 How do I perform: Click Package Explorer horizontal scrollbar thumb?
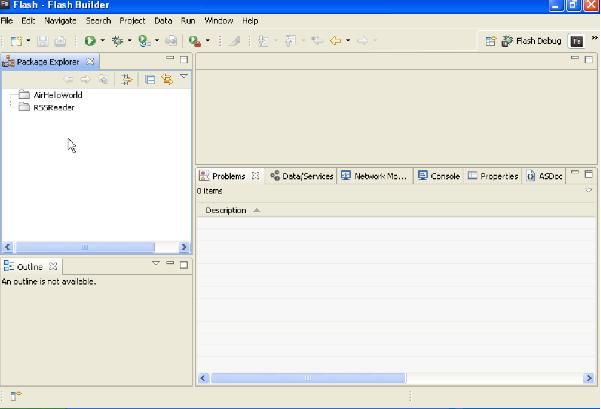pyautogui.click(x=85, y=247)
